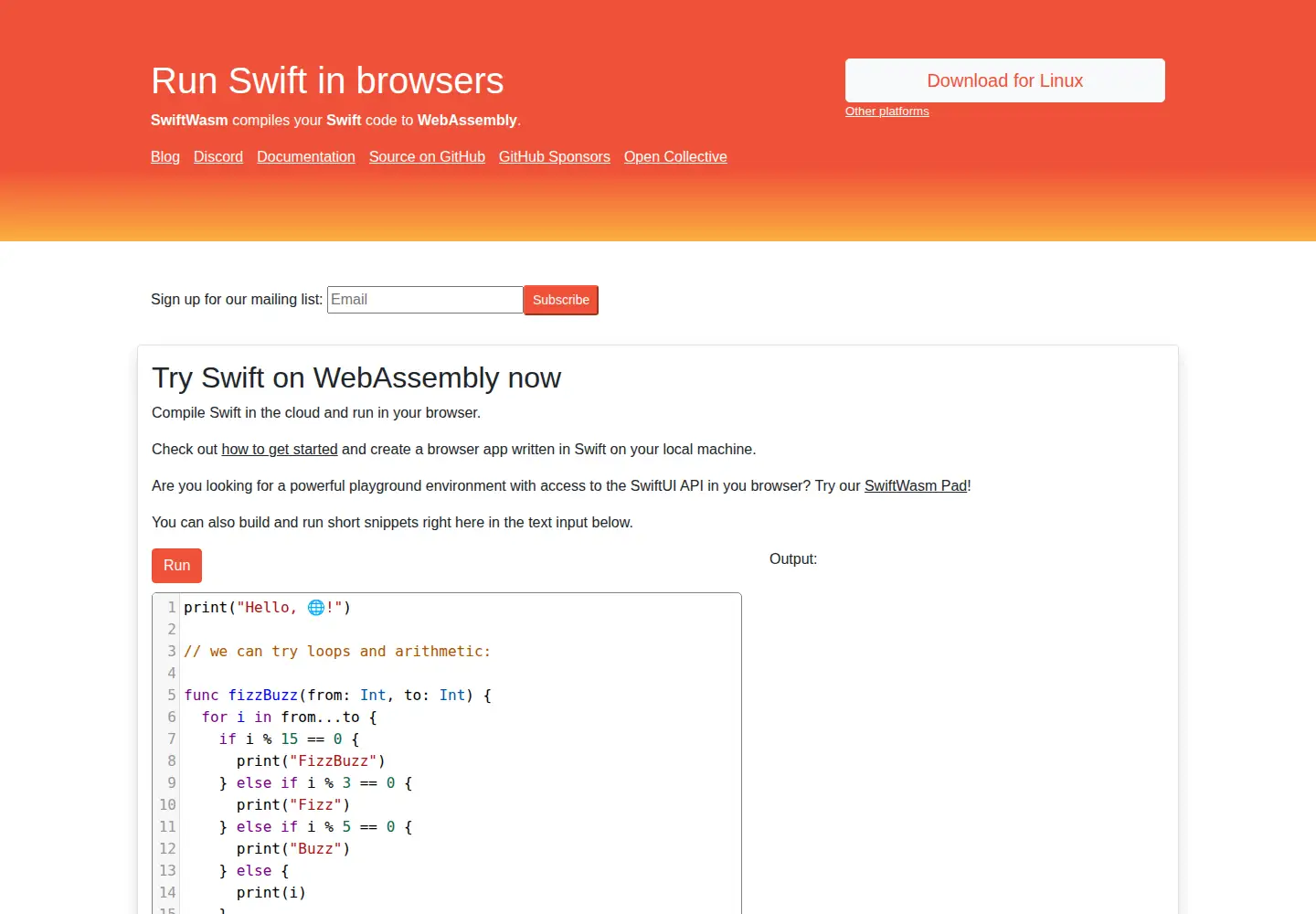
Task: Click the print("Fizz") code line
Action: pos(293,805)
